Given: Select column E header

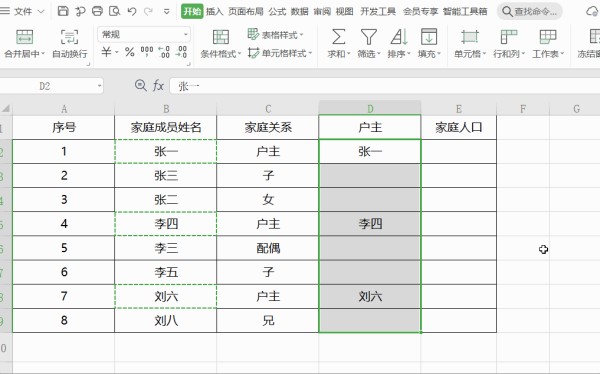Looking at the screenshot, I should coord(459,109).
